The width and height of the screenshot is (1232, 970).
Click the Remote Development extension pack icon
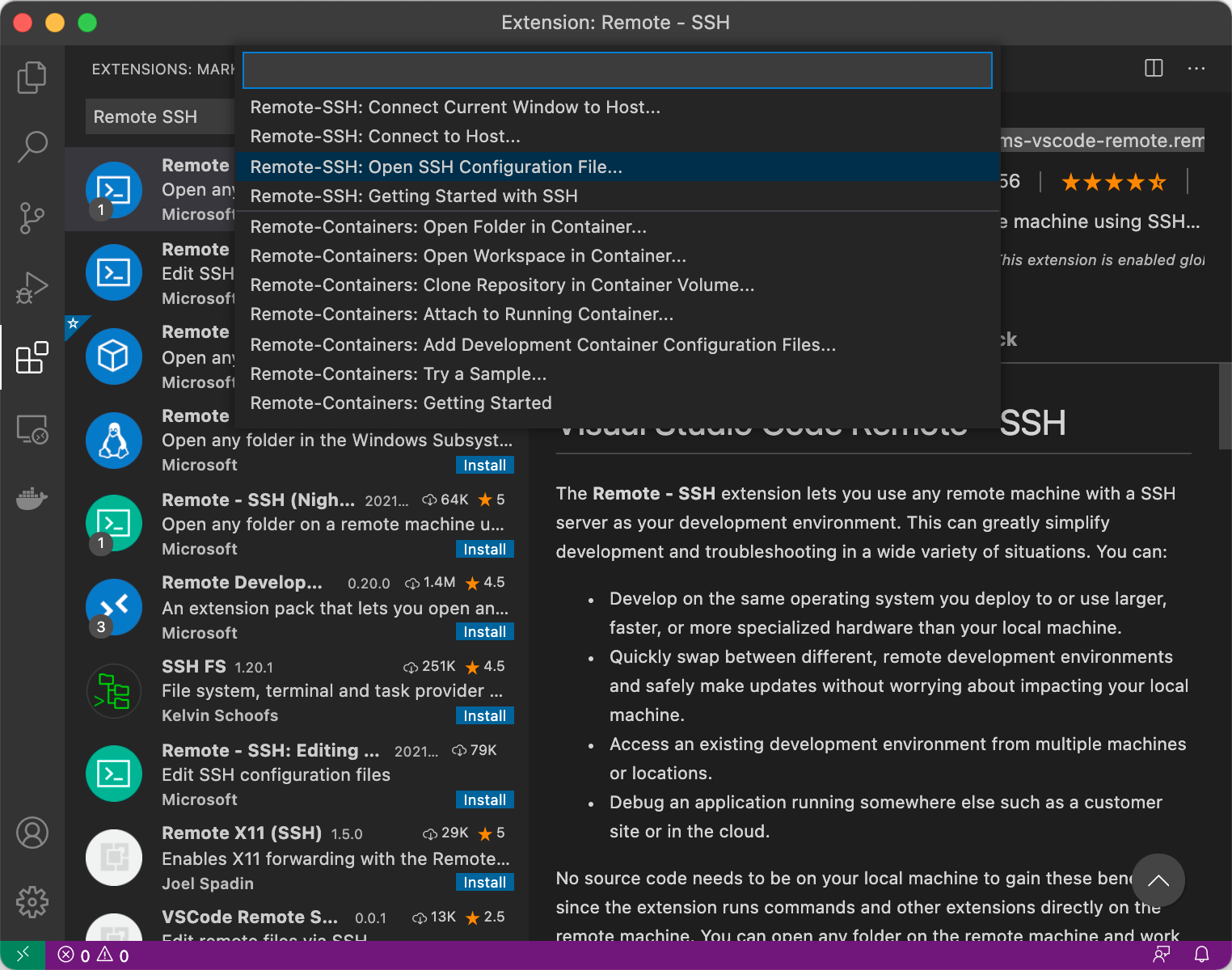(114, 607)
